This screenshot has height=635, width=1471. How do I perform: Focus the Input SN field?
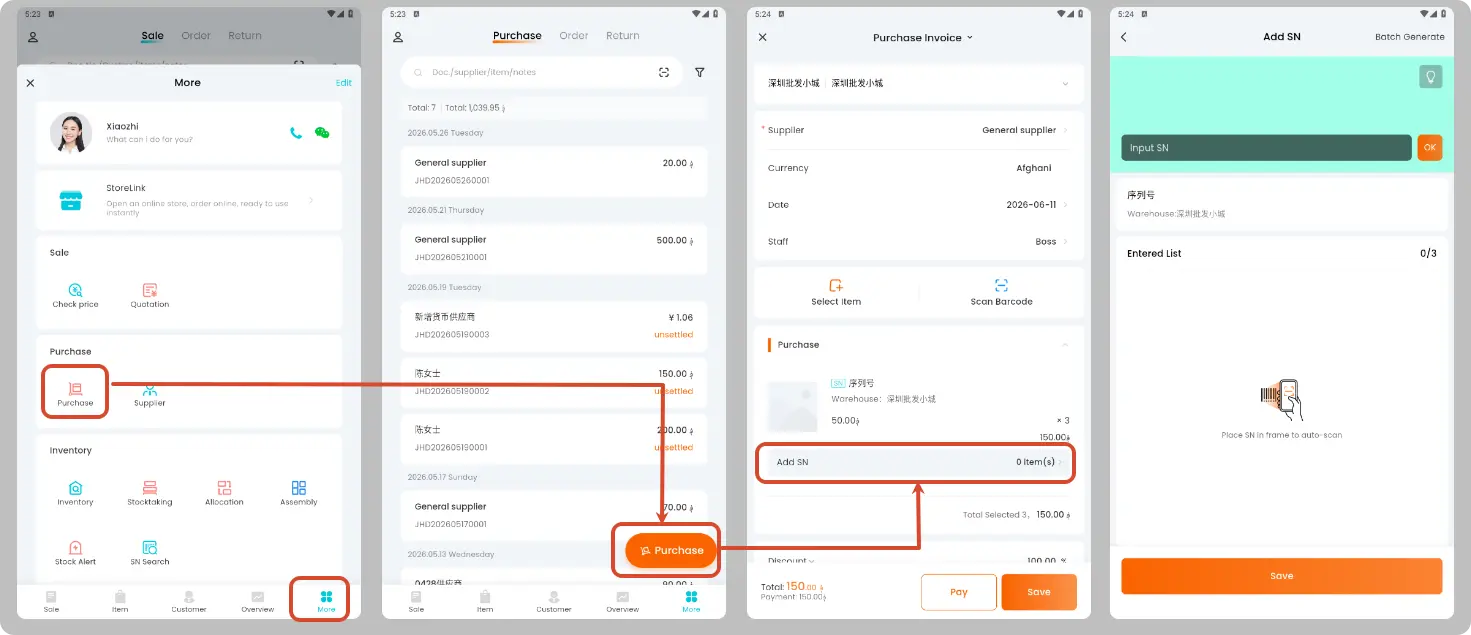click(x=1266, y=148)
